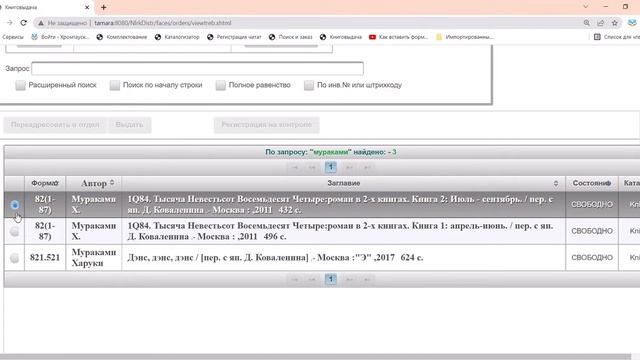Screen dimensions: 640x360
Task: Click Регистрация на контроле button
Action: (x=267, y=124)
